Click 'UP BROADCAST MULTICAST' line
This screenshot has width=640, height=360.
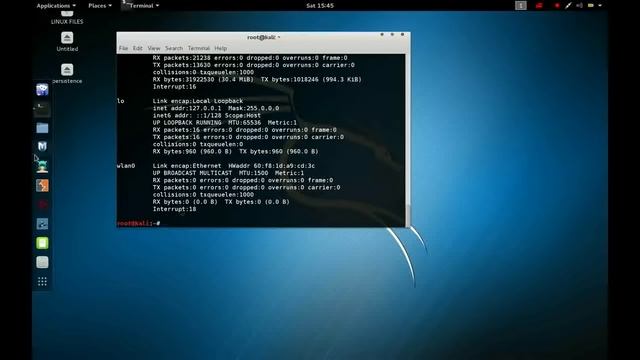(228, 173)
